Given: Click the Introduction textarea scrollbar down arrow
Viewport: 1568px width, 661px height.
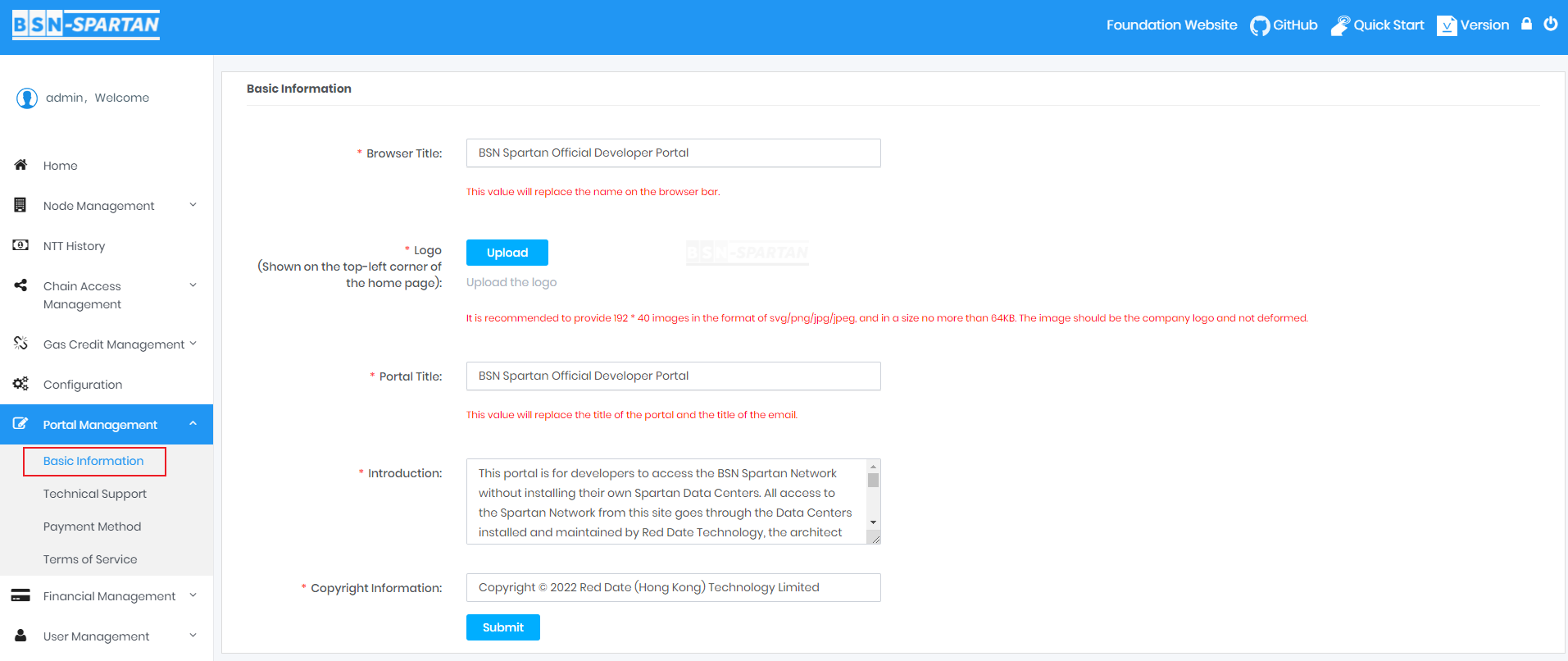Looking at the screenshot, I should click(873, 522).
